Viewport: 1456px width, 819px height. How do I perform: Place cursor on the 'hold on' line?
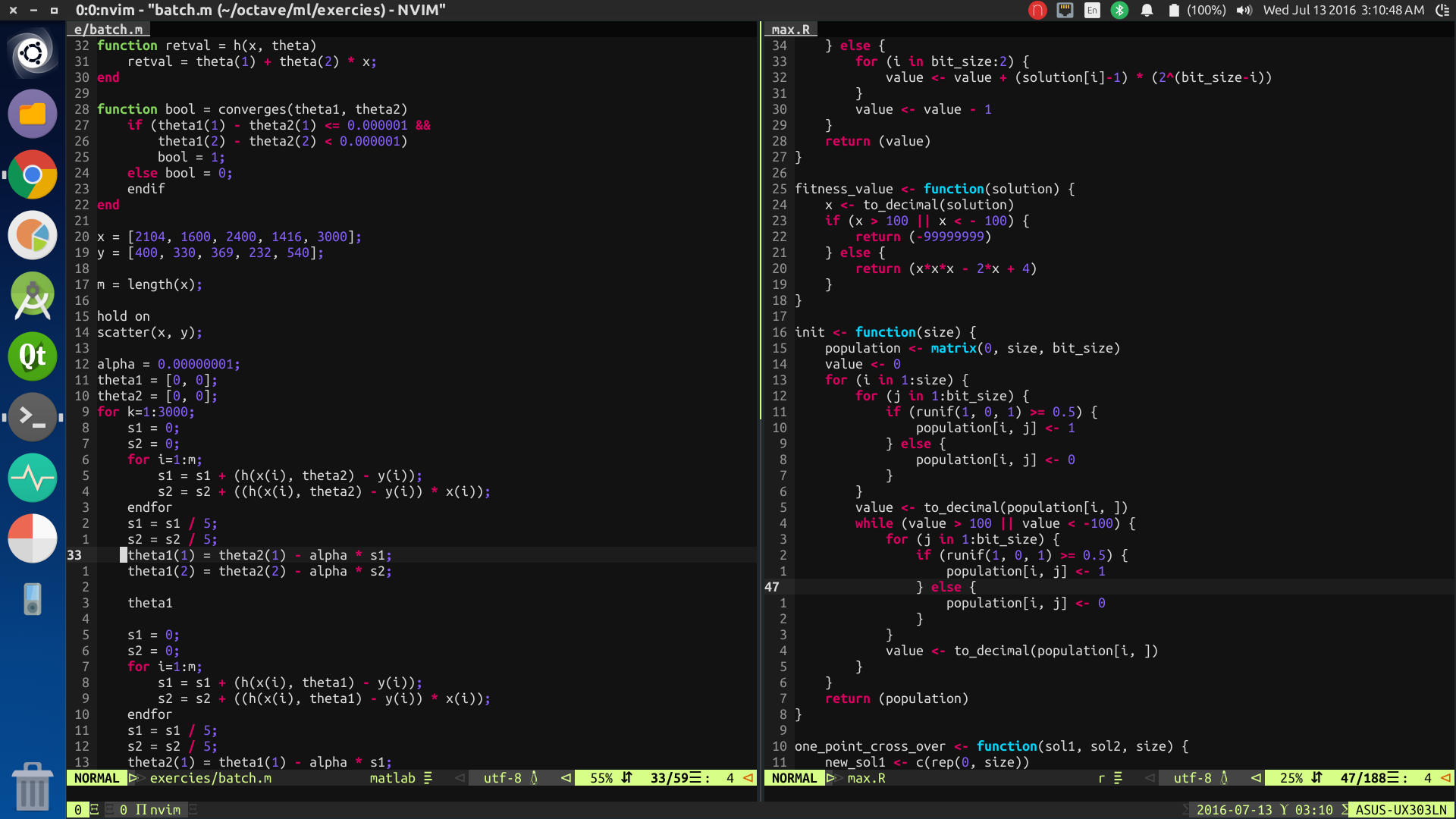point(123,316)
